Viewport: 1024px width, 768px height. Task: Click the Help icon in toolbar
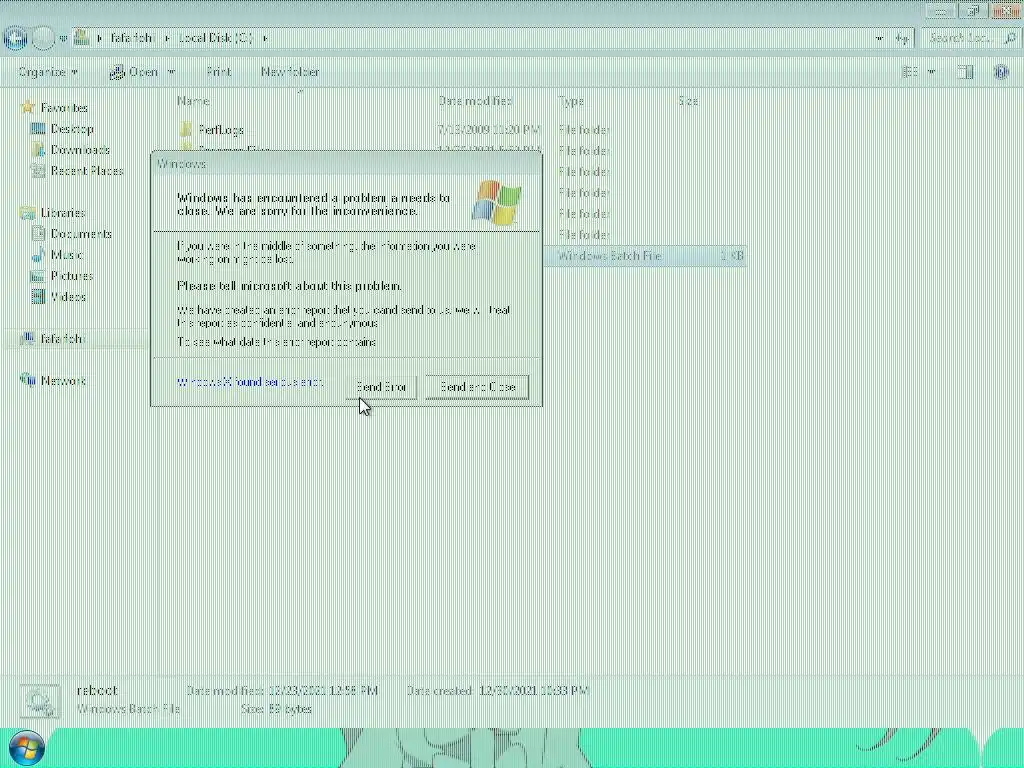1001,72
